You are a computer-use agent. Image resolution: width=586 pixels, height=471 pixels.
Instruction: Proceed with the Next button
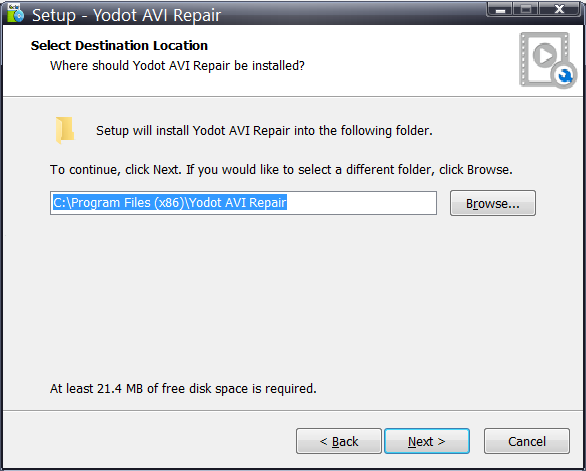click(427, 441)
